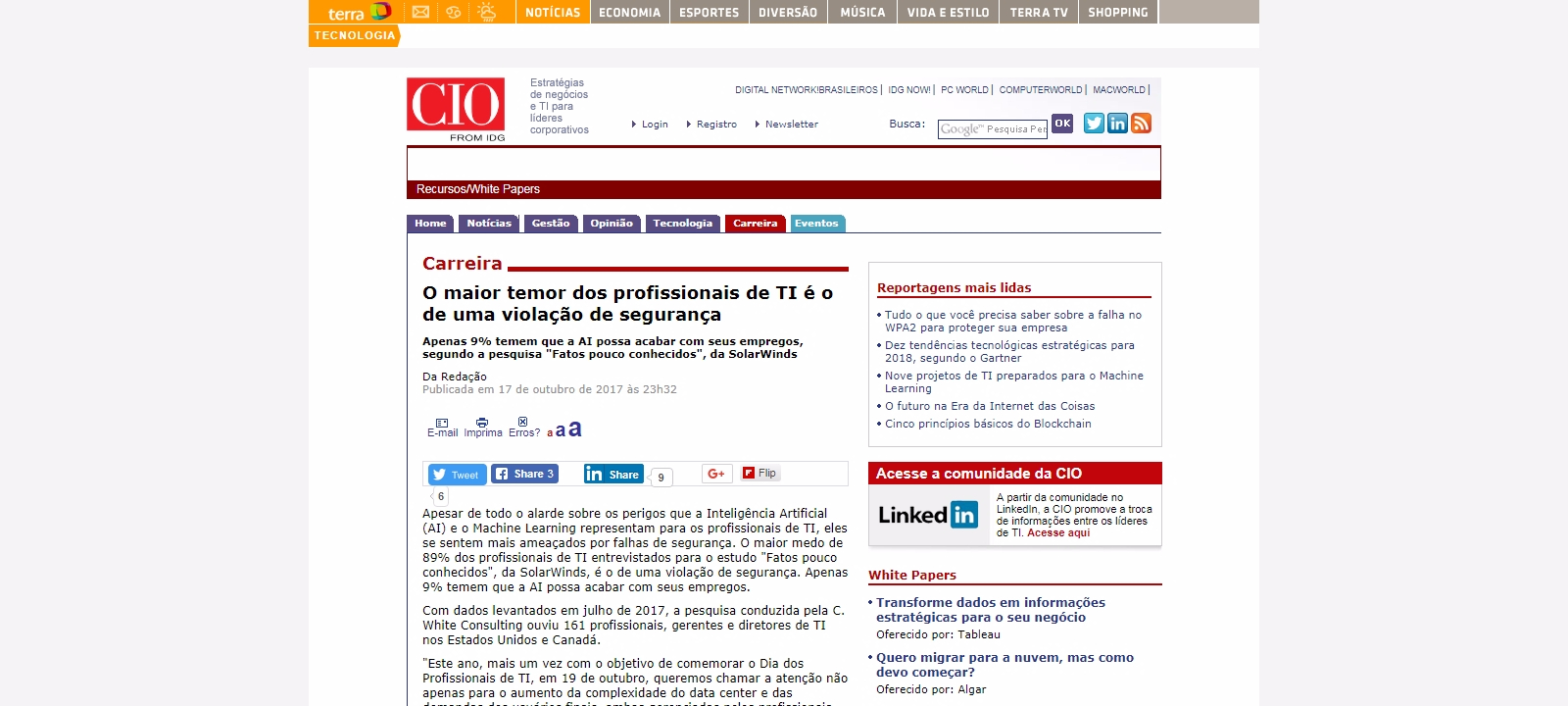1568x706 pixels.
Task: Open Internet das Coisas future article
Action: (990, 406)
